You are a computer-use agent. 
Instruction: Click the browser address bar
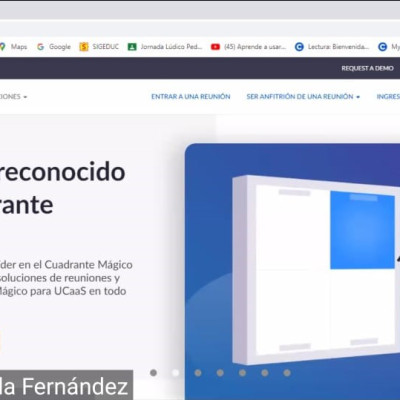[200, 29]
